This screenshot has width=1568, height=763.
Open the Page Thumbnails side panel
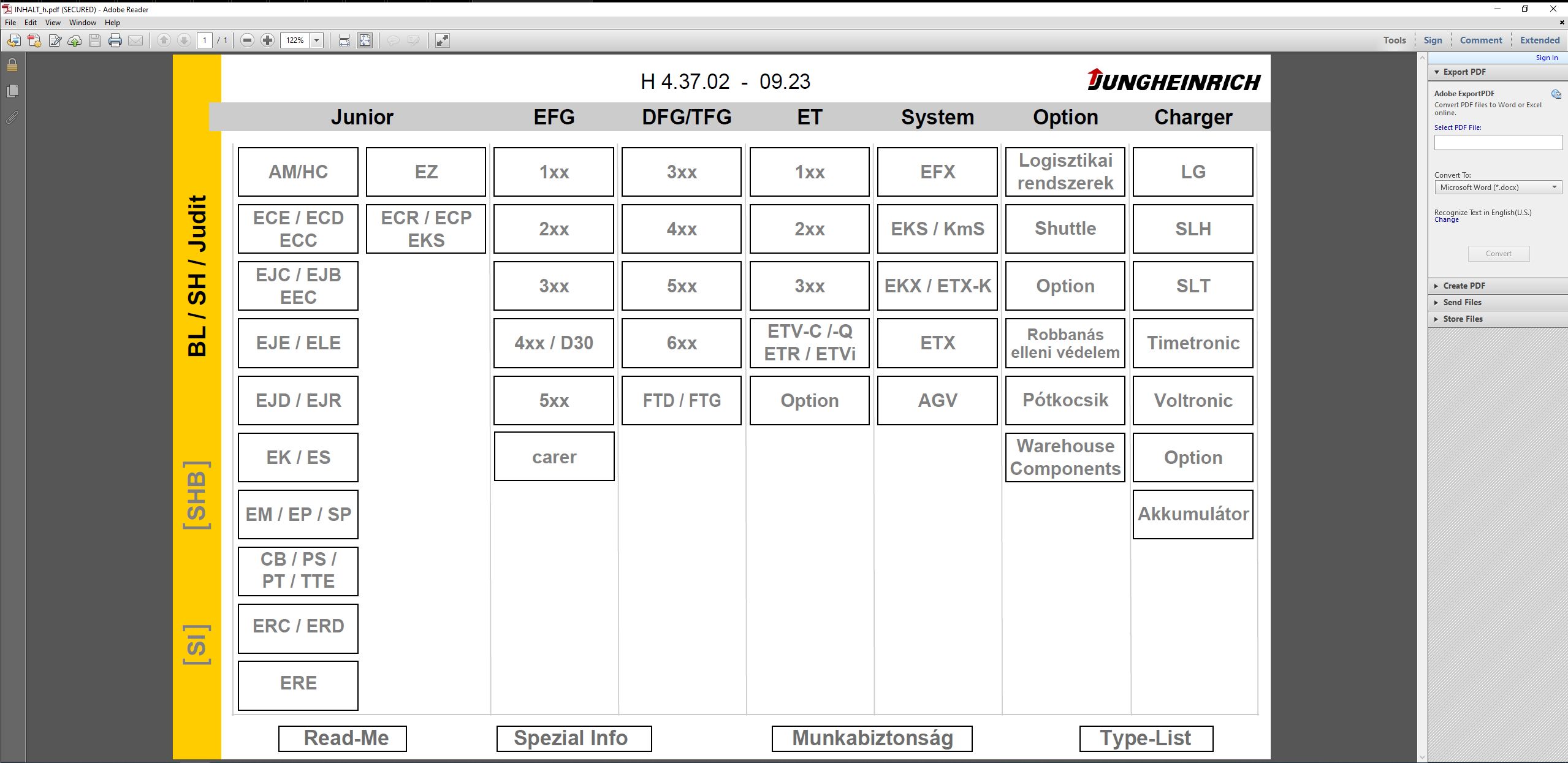click(x=12, y=91)
